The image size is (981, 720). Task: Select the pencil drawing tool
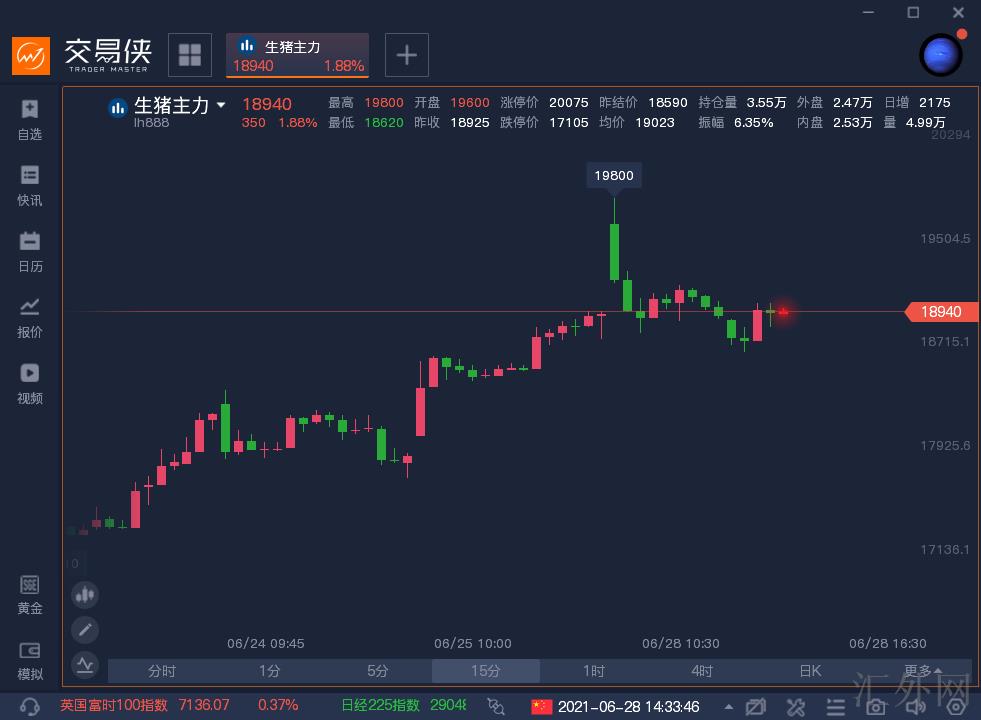pos(85,629)
